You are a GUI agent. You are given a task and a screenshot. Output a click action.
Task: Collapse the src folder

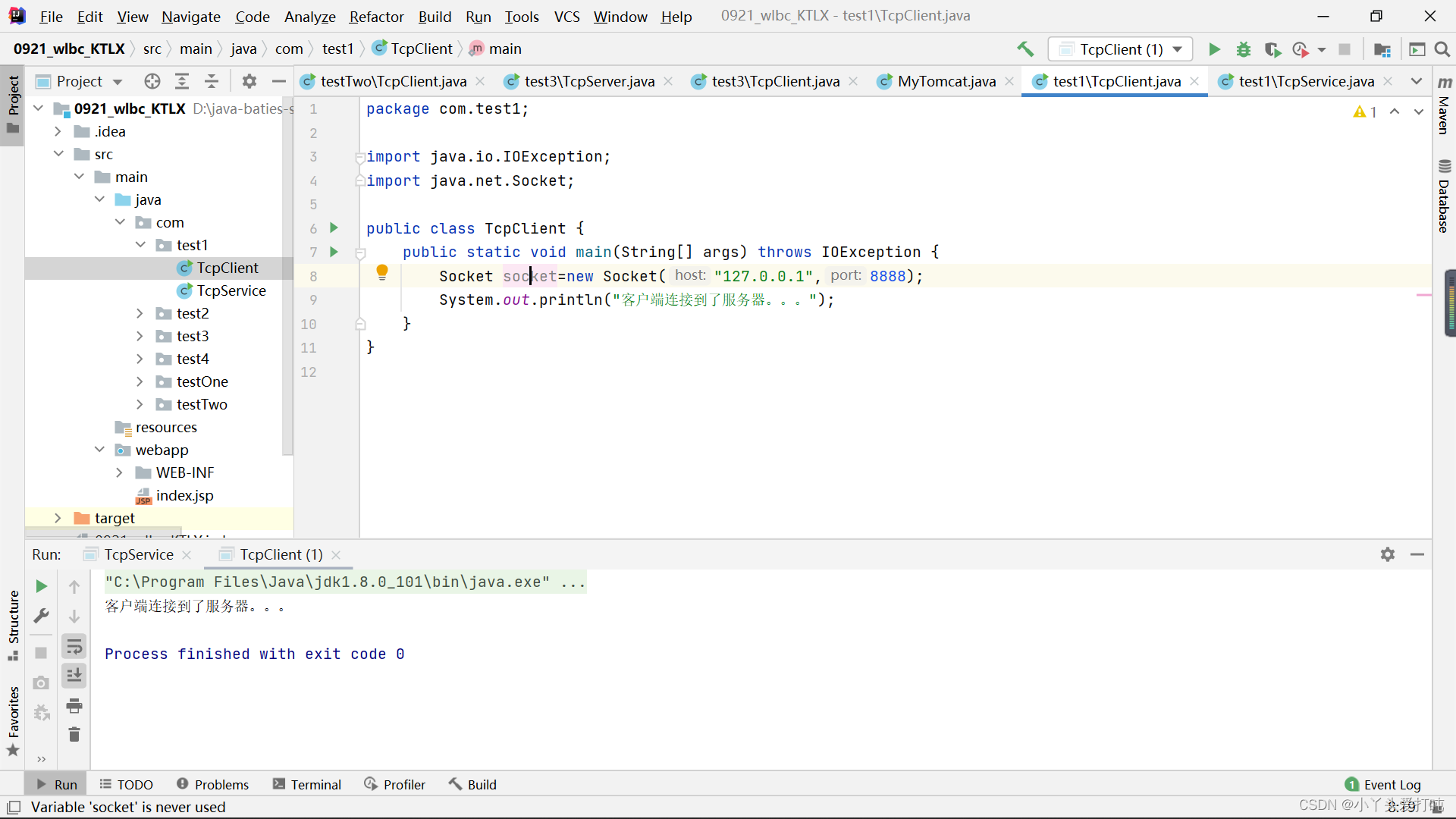tap(58, 154)
